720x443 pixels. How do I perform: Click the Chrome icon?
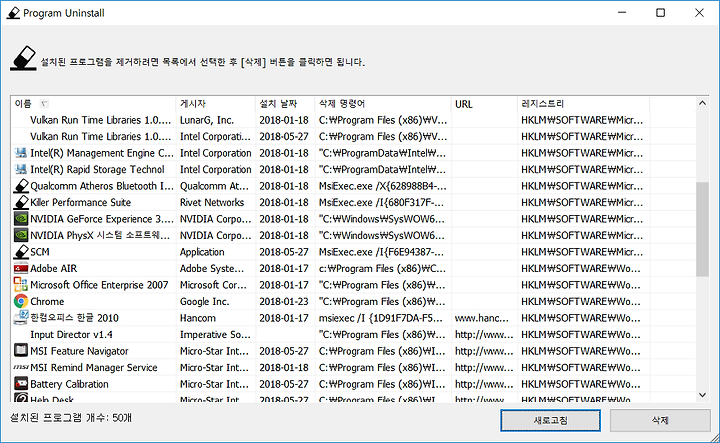(x=21, y=302)
